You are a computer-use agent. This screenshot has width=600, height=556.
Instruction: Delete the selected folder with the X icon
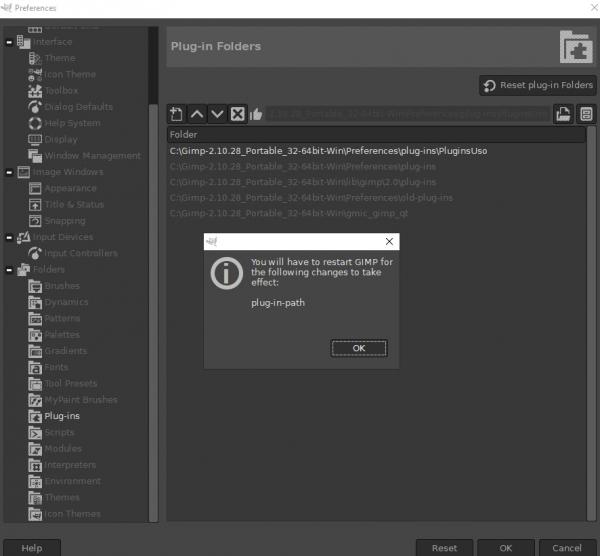click(x=237, y=114)
